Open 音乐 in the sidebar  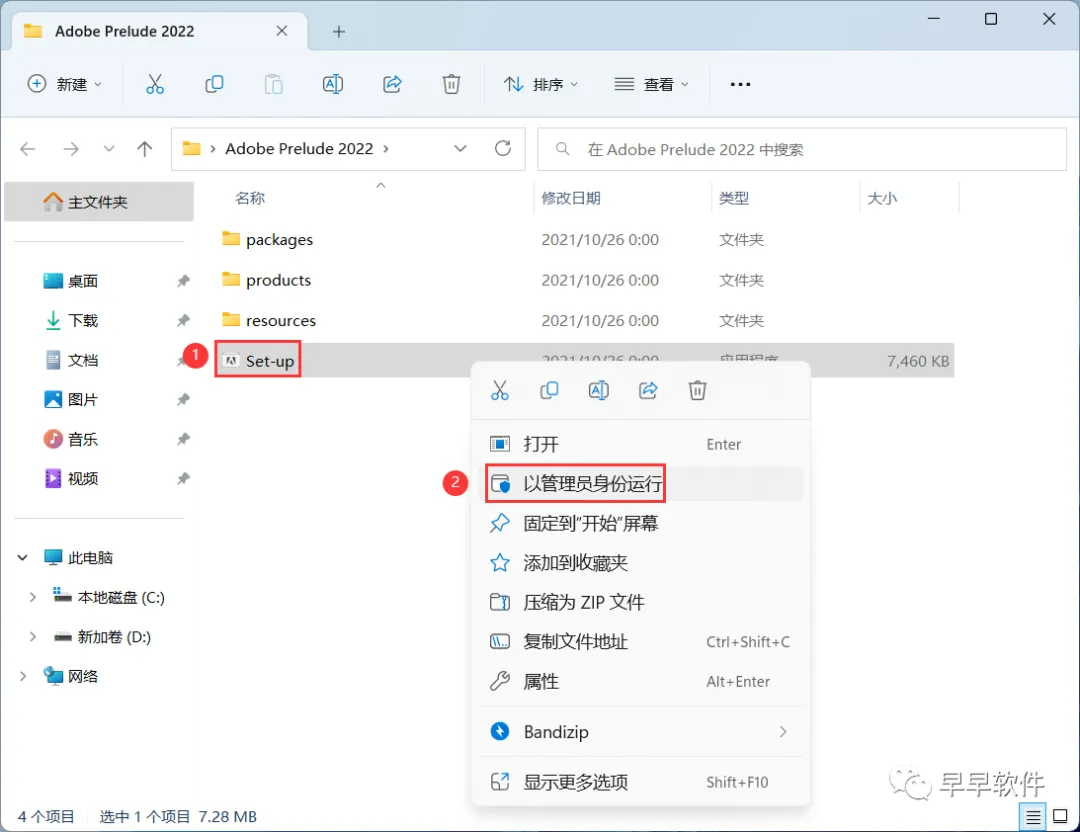point(83,439)
